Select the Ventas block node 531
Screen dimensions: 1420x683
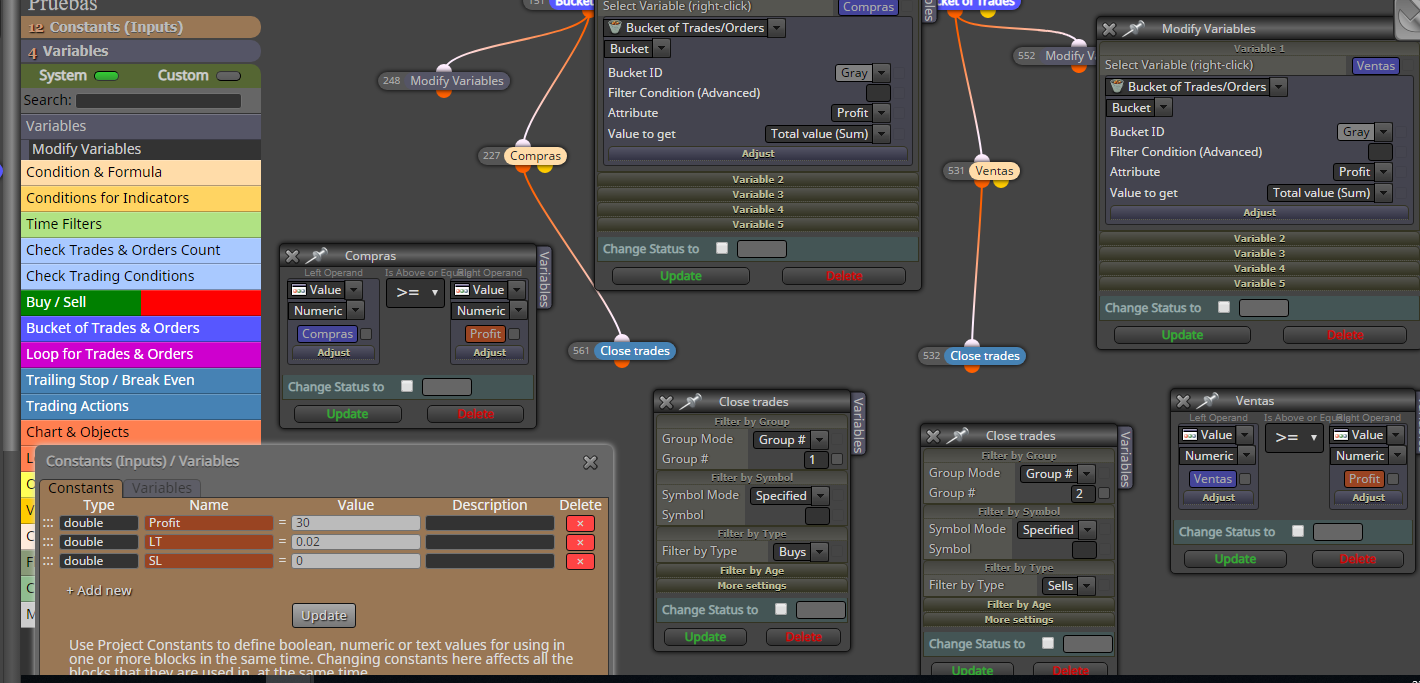pyautogui.click(x=994, y=171)
